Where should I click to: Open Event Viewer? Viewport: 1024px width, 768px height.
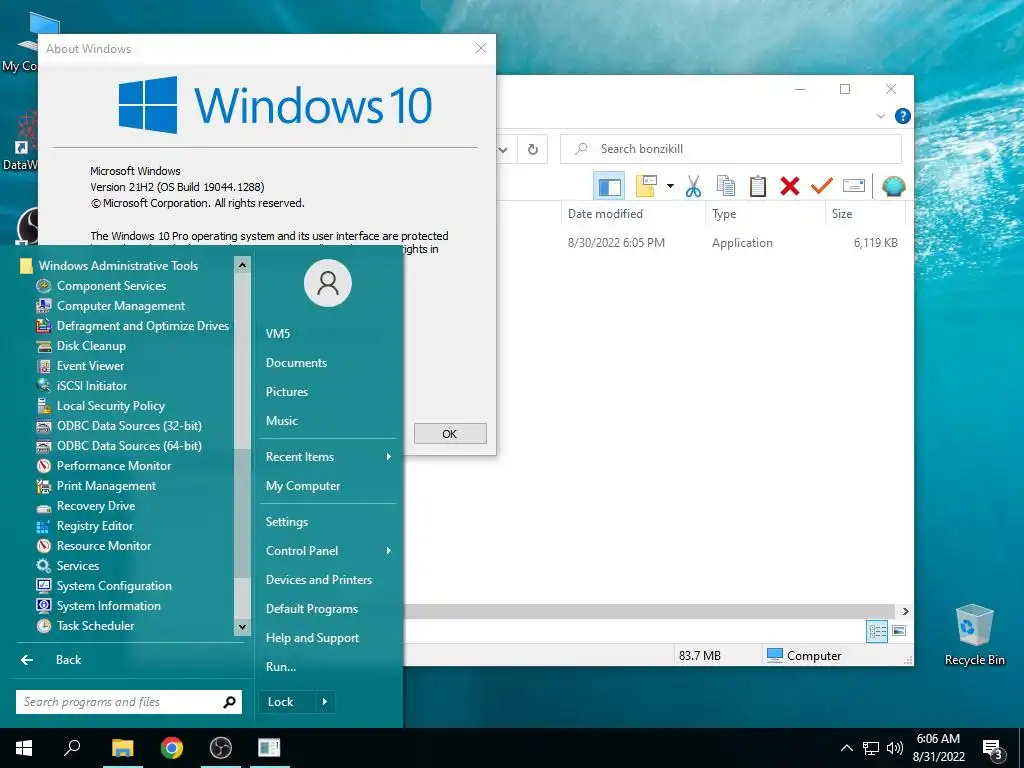click(80, 366)
